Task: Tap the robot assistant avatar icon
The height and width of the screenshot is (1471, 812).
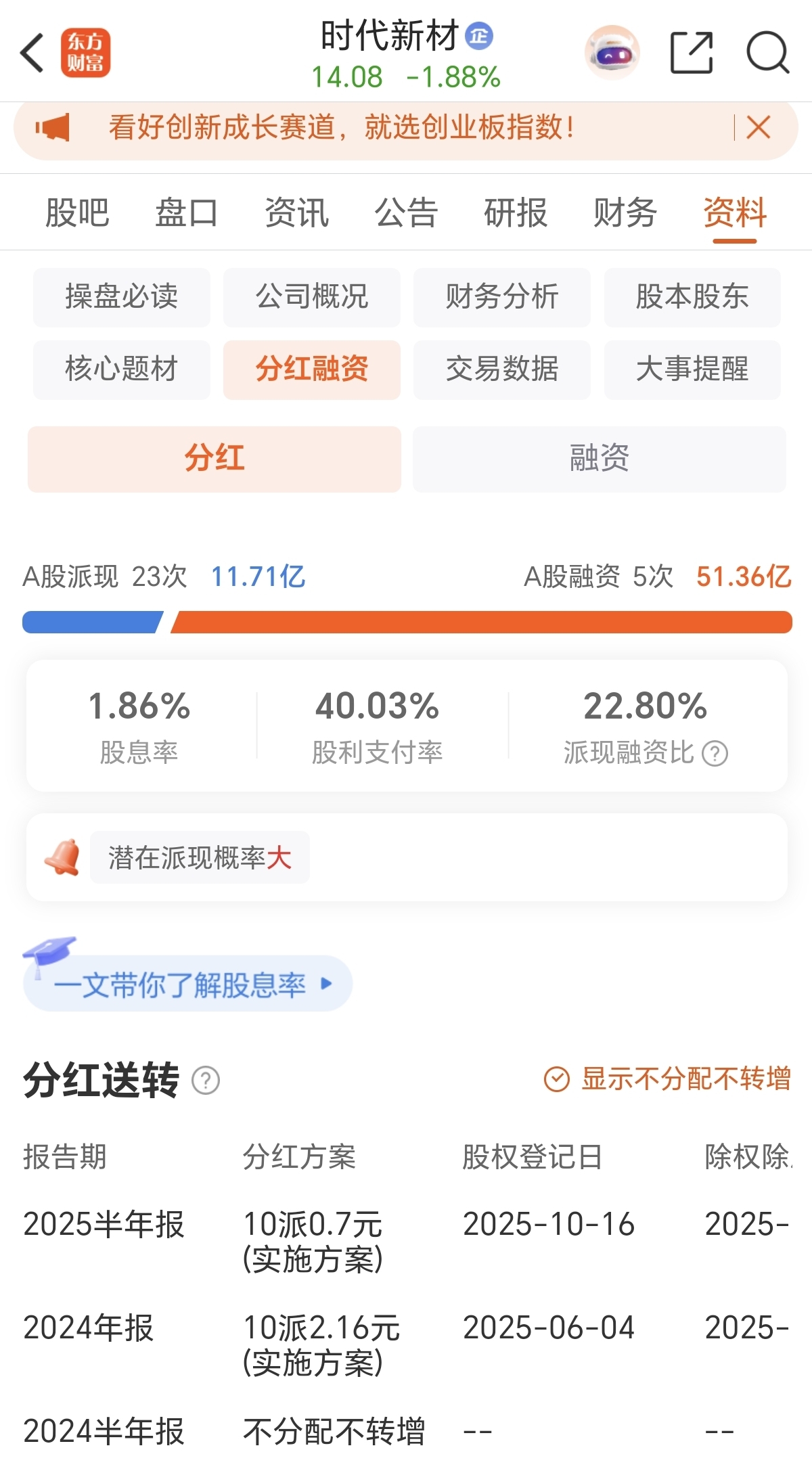Action: pos(612,53)
